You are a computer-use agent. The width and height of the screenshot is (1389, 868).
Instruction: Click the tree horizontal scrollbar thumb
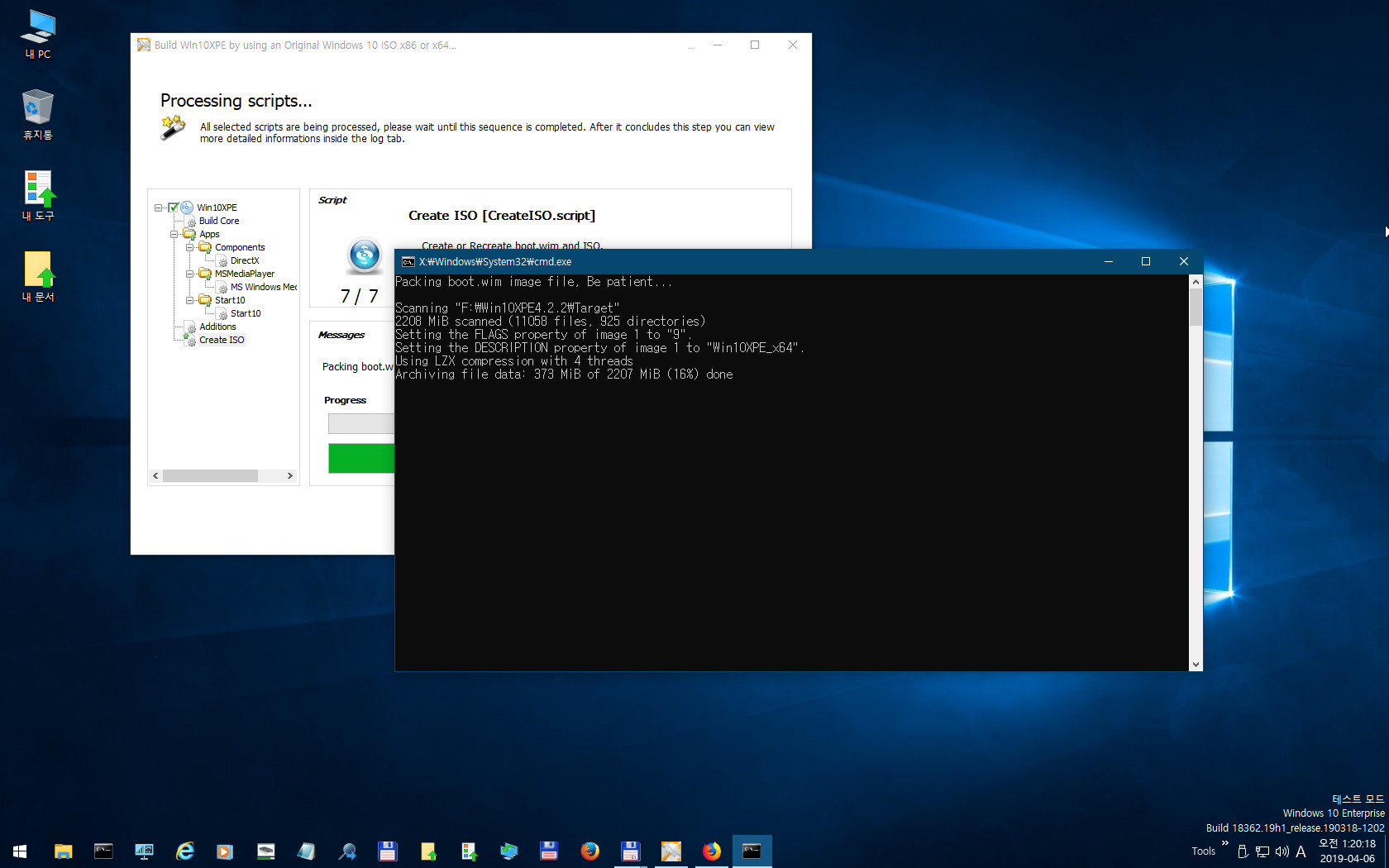click(210, 475)
